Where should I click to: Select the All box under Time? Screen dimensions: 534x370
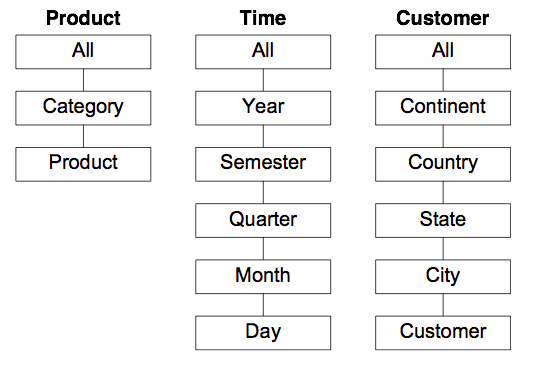[x=263, y=52]
